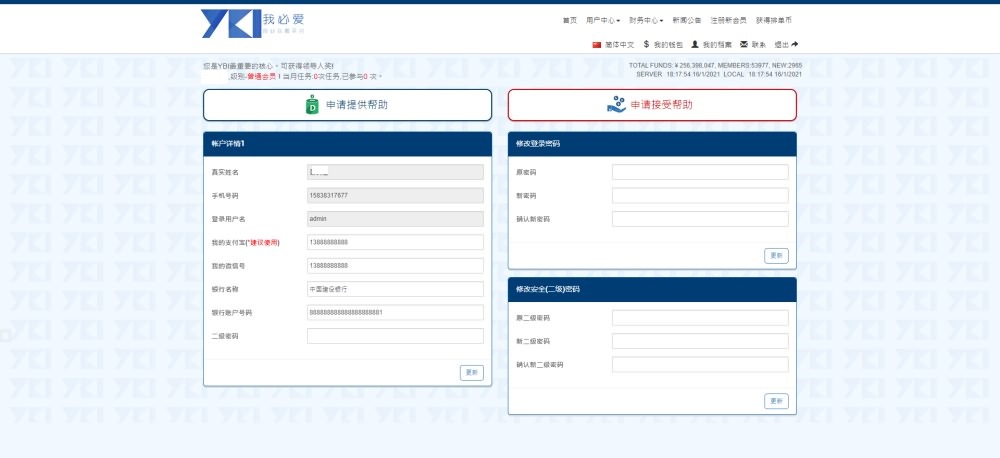This screenshot has width=1000, height=458.
Task: Click the 退出 logout link
Action: 781,45
